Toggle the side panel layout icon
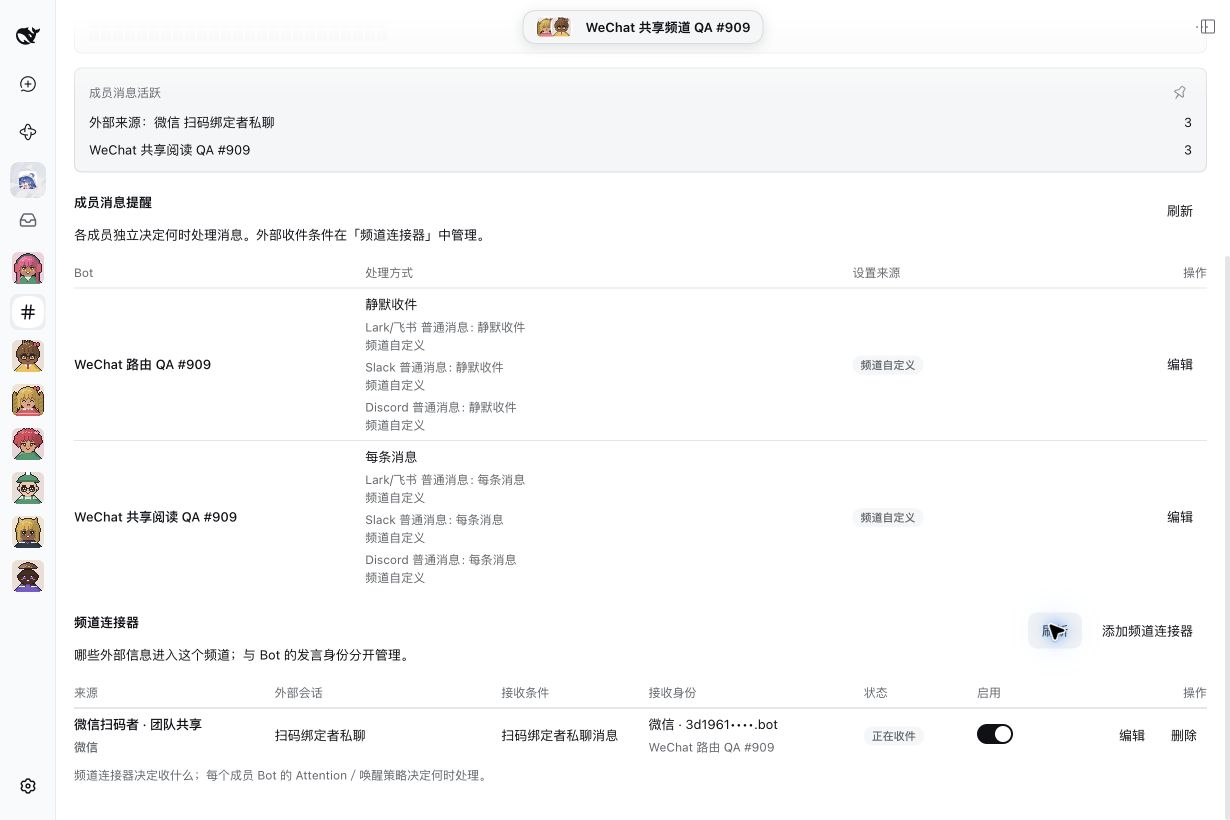This screenshot has width=1230, height=820. [x=1207, y=27]
